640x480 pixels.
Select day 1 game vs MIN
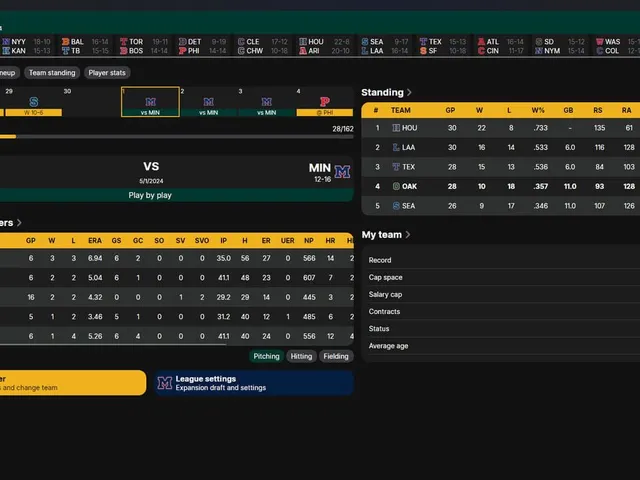(x=150, y=102)
